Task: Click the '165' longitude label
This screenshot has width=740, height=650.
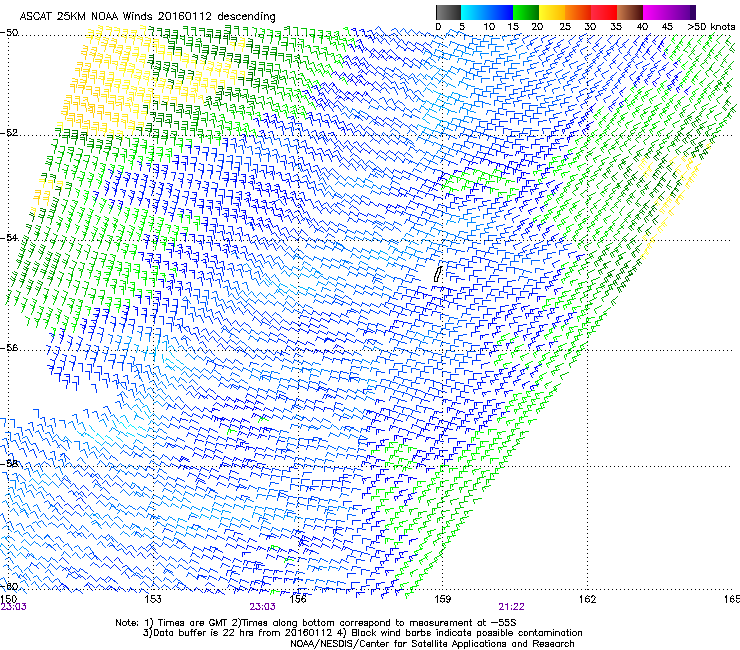Action: [x=732, y=599]
